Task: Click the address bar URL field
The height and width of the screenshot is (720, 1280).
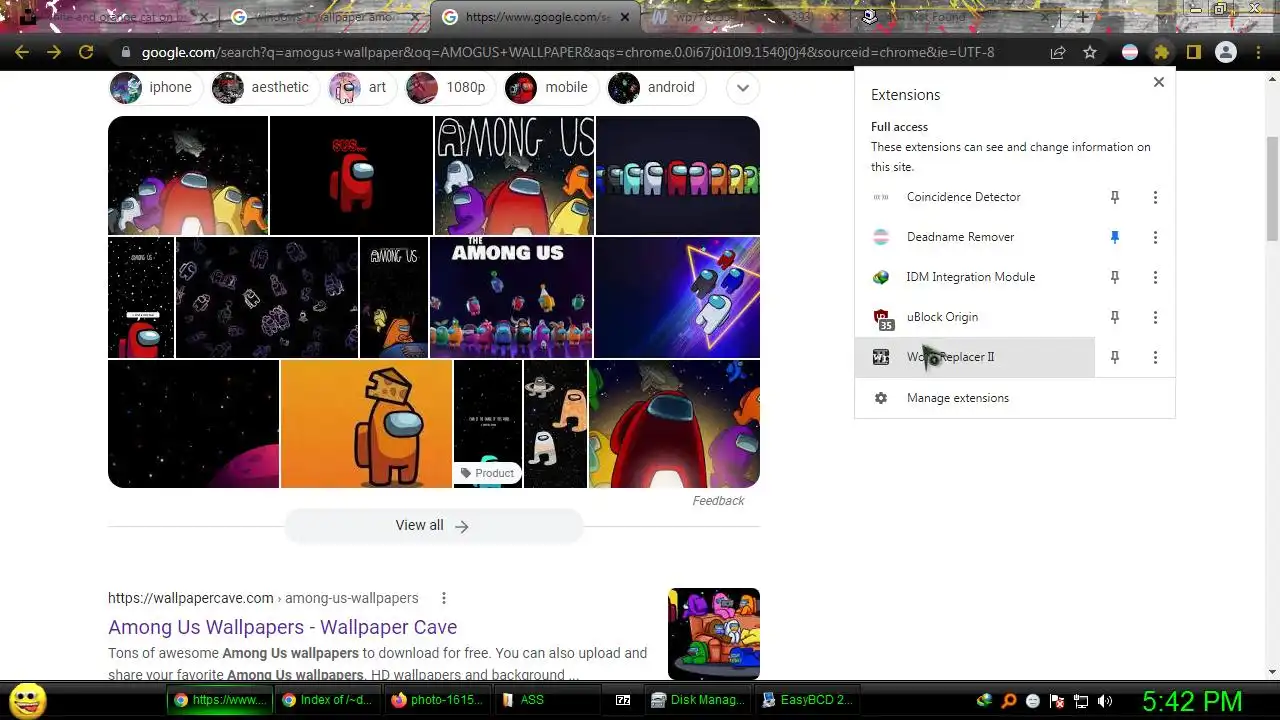Action: click(568, 52)
